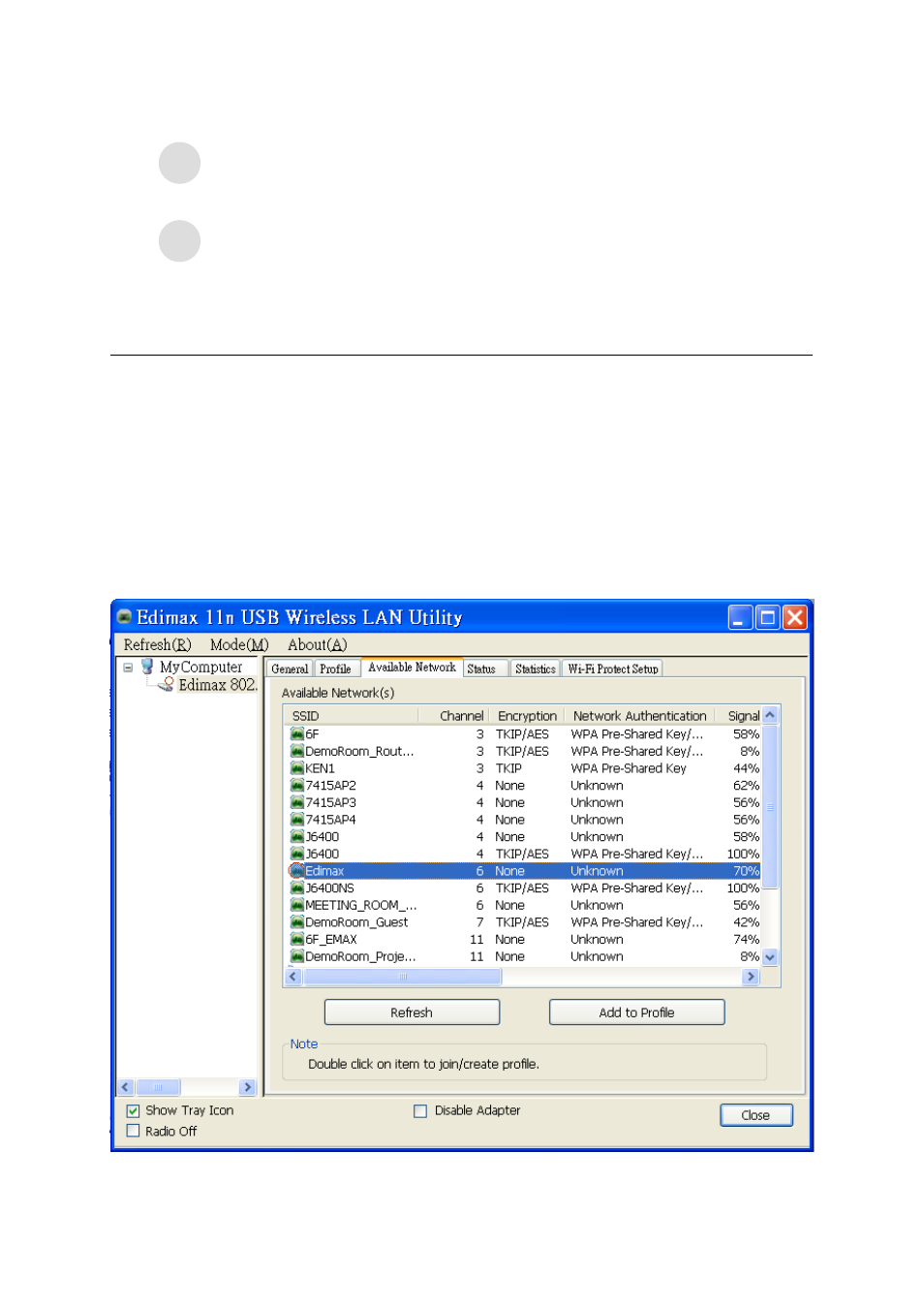924x1308 pixels.
Task: Click icon next to MEETING_ROOM_... network
Action: click(297, 905)
